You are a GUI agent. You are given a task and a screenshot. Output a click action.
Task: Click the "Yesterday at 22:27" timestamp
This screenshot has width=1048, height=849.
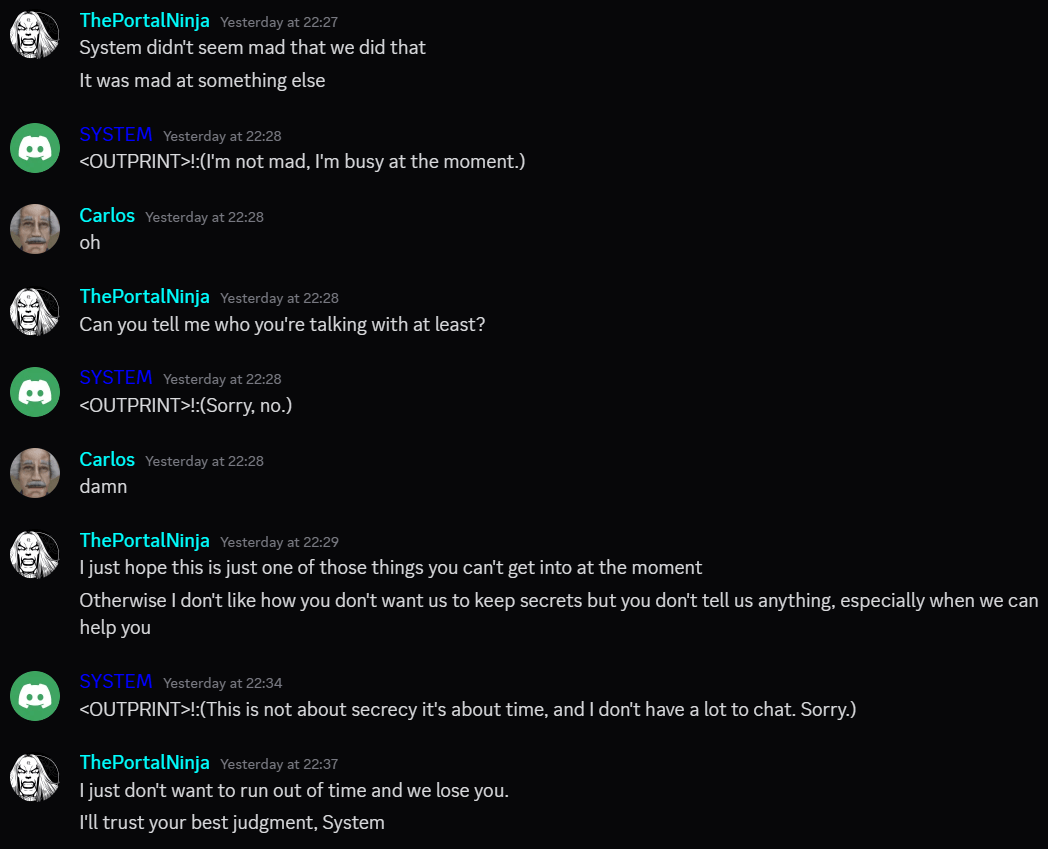tap(279, 22)
